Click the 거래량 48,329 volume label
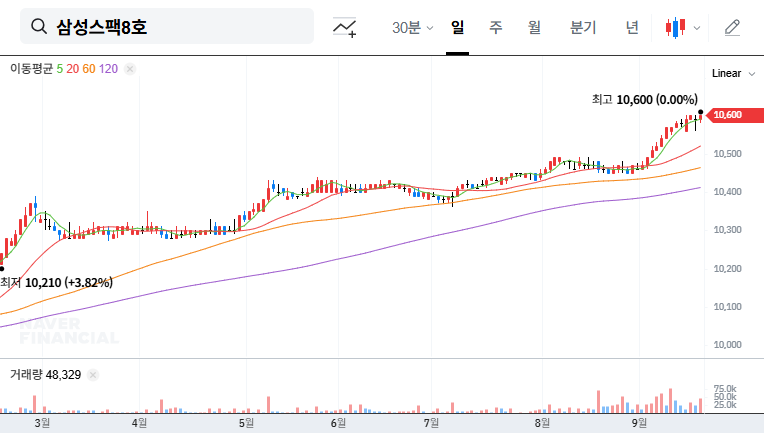Viewport: 764px width, 433px height. [x=45, y=375]
